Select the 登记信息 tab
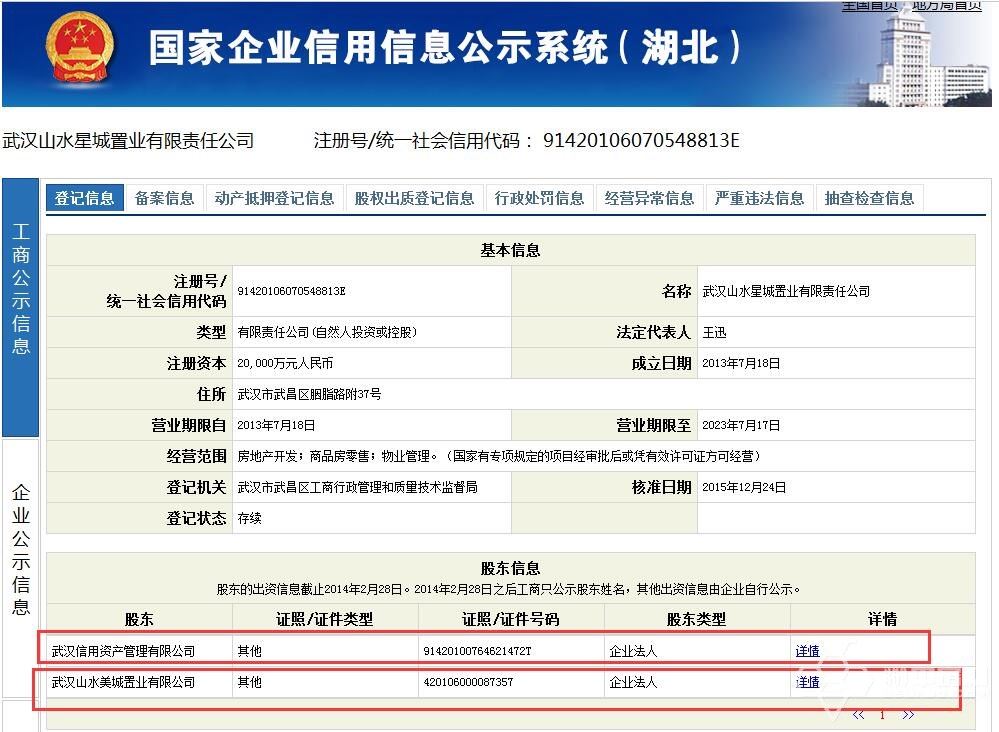The image size is (999, 732). (x=85, y=197)
